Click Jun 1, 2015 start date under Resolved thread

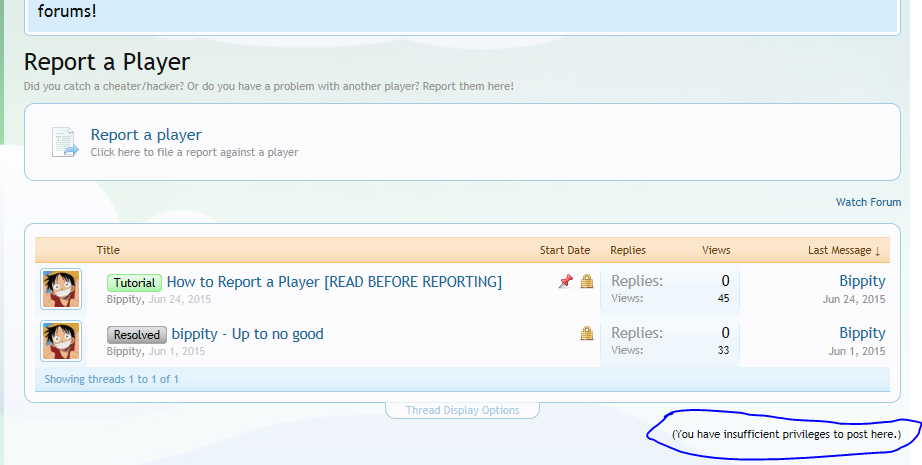tap(176, 352)
